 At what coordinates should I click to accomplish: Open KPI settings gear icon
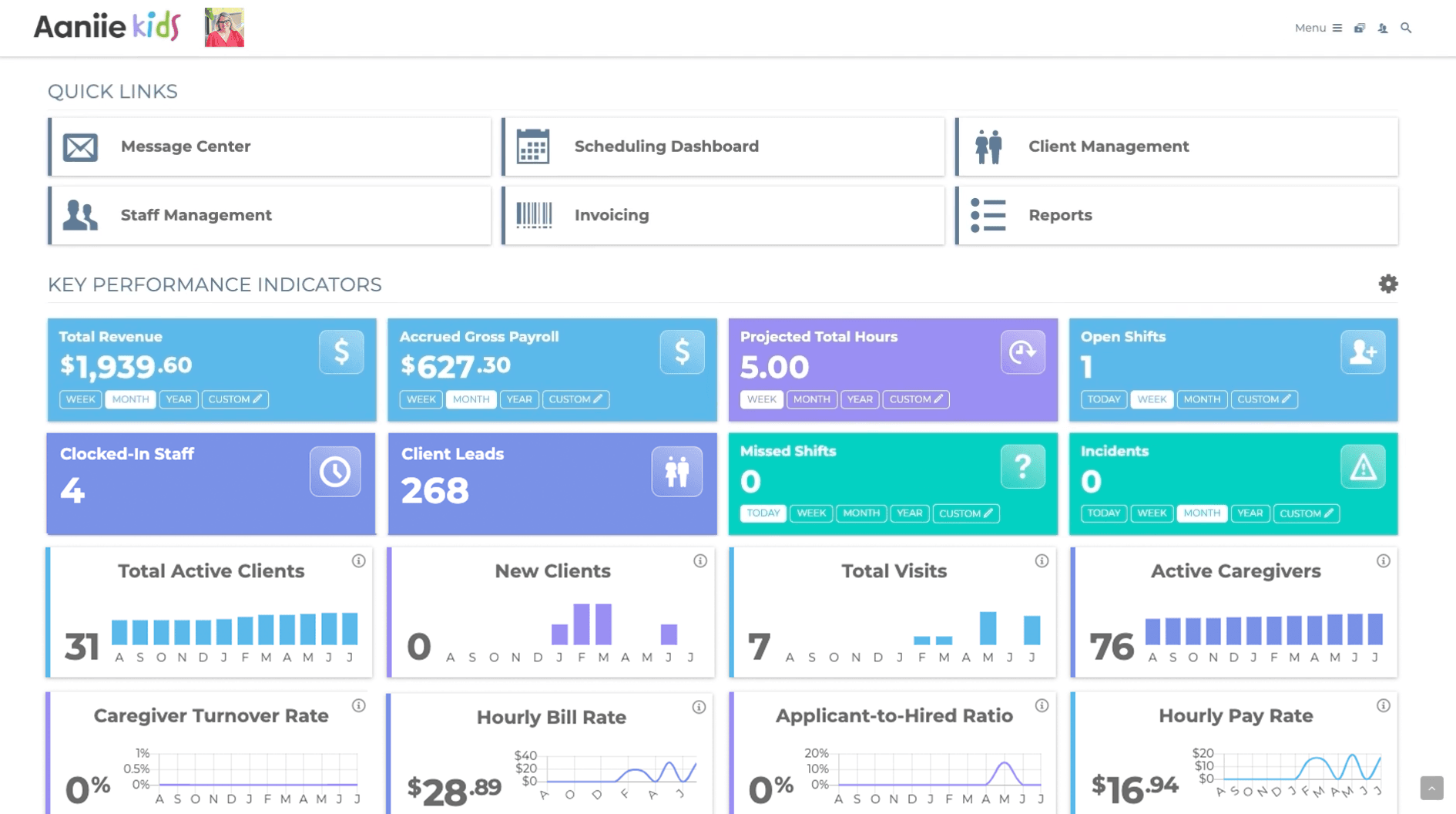click(x=1387, y=284)
